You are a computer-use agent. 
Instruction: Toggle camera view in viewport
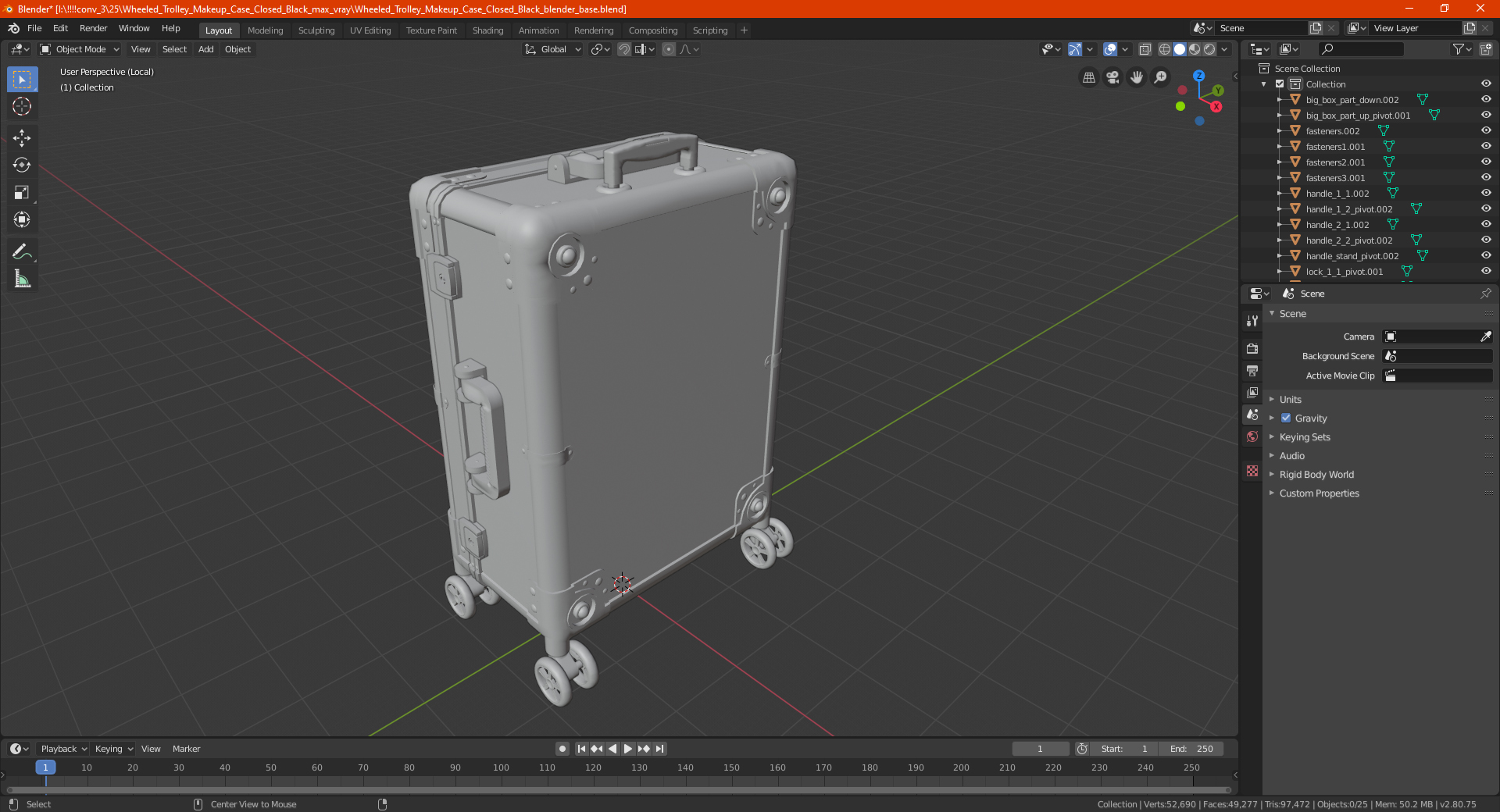click(x=1112, y=77)
